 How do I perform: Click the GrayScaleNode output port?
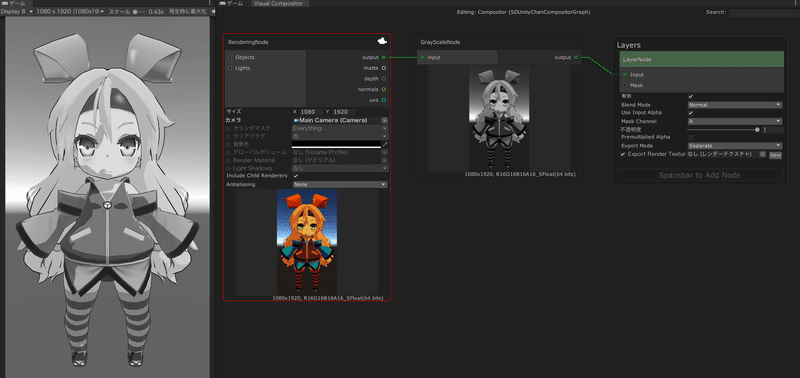[x=576, y=58]
